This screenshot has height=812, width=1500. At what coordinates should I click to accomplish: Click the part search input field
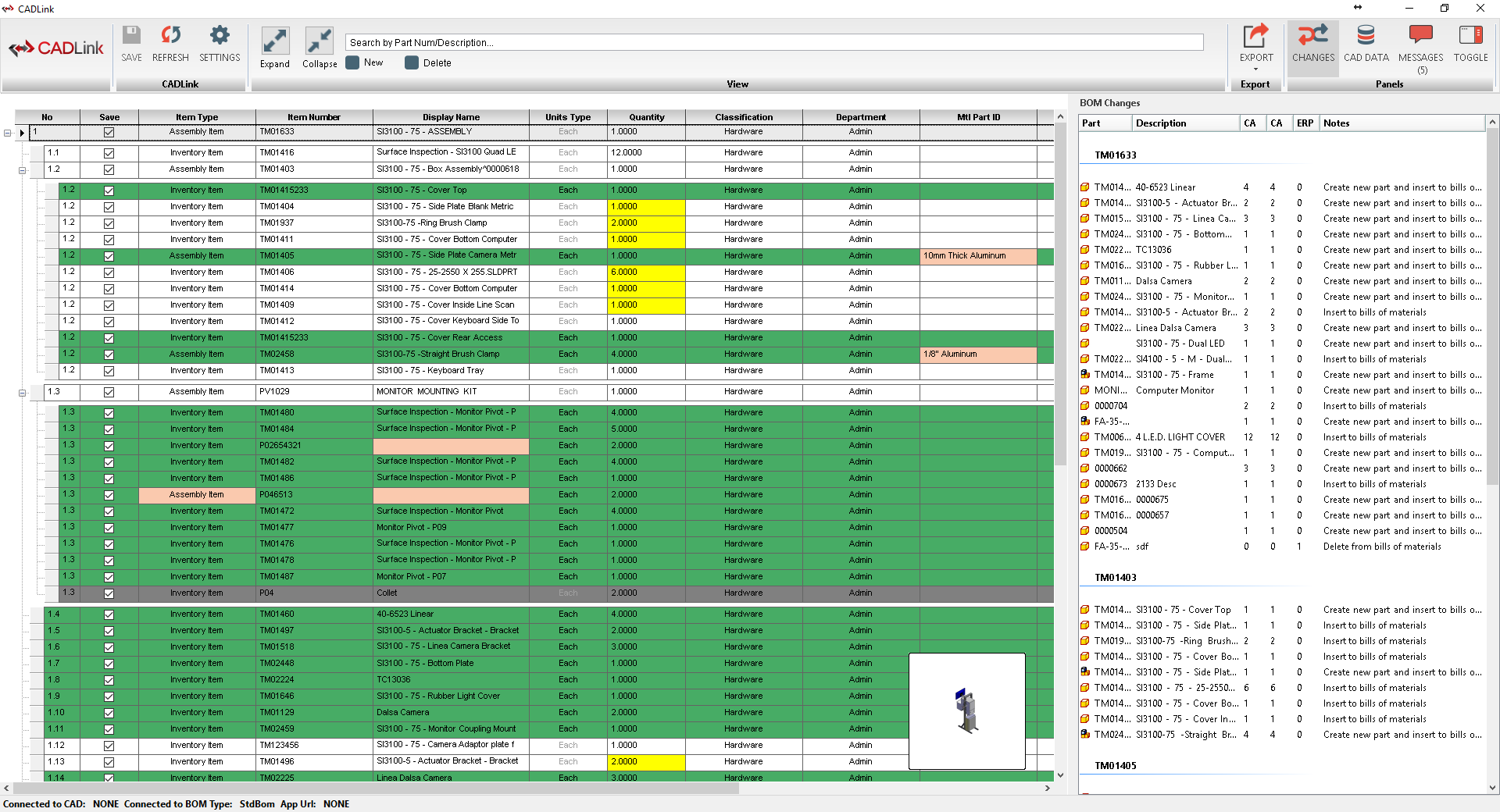[774, 42]
